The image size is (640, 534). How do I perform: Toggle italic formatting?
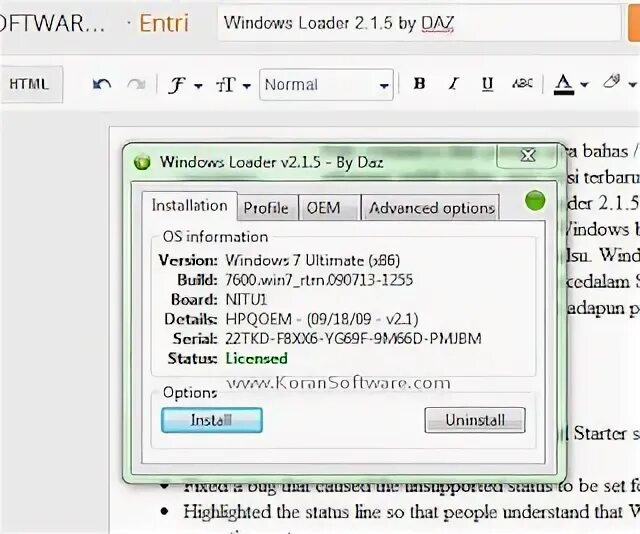453,84
